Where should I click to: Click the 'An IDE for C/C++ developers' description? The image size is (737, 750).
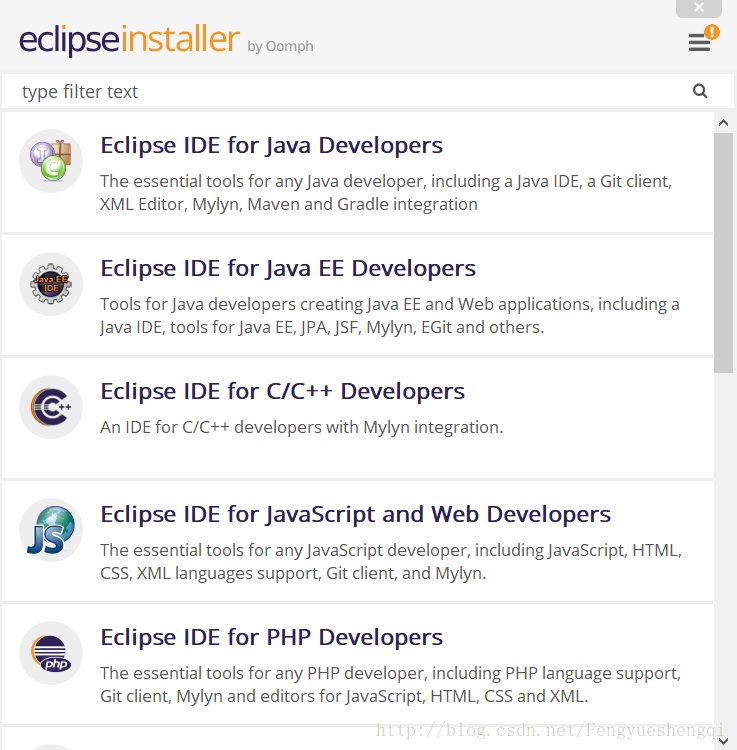point(301,427)
